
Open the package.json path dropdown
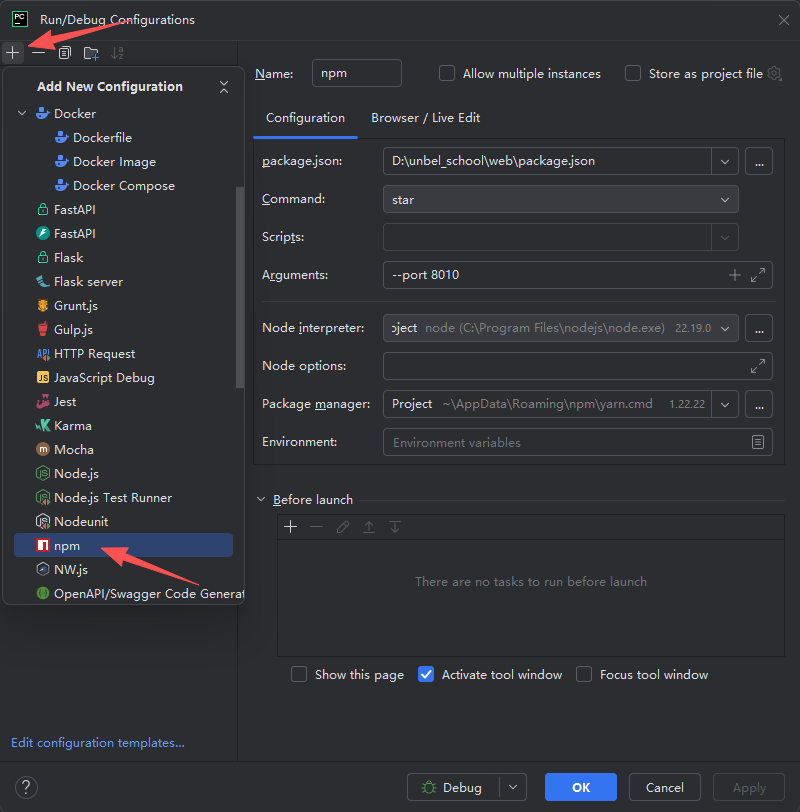point(725,162)
